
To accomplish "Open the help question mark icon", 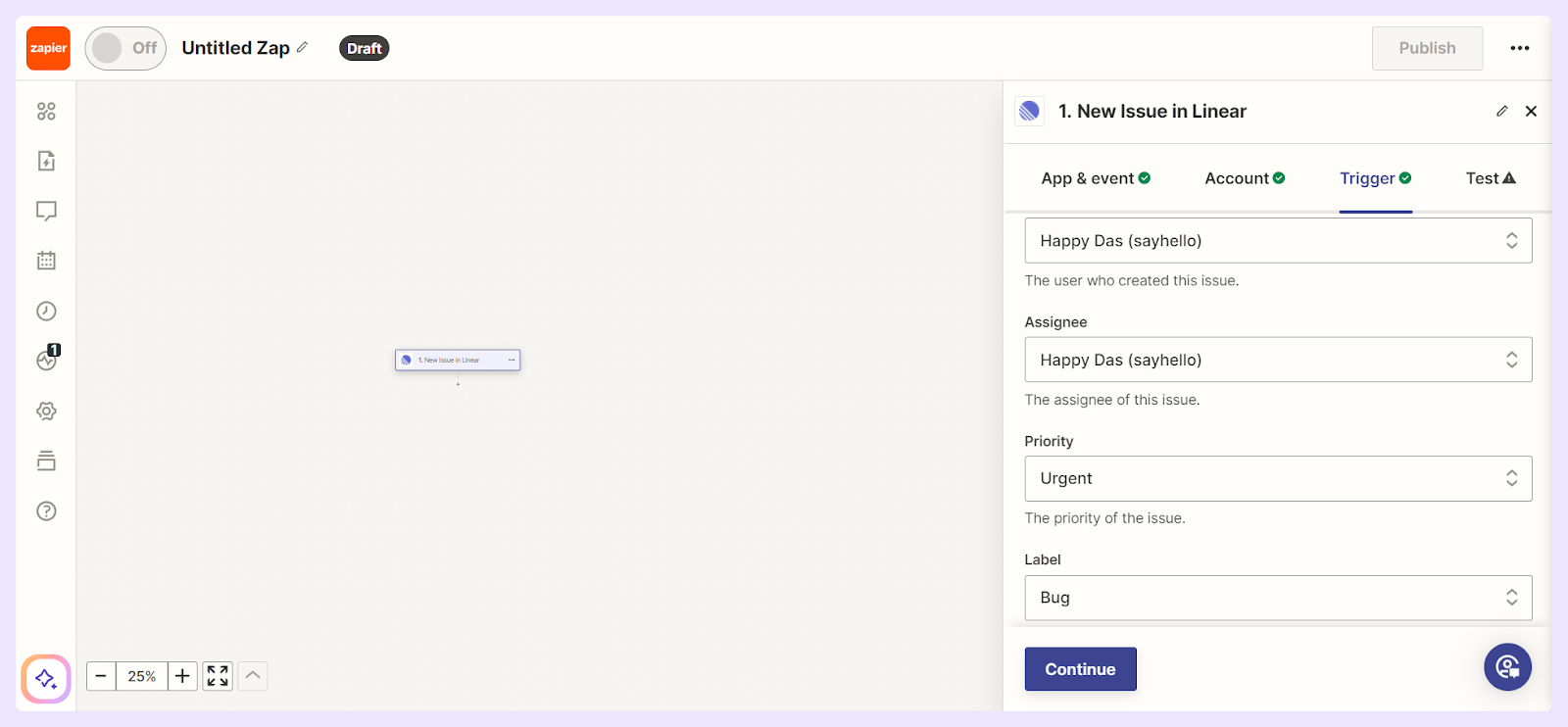I will 46,510.
